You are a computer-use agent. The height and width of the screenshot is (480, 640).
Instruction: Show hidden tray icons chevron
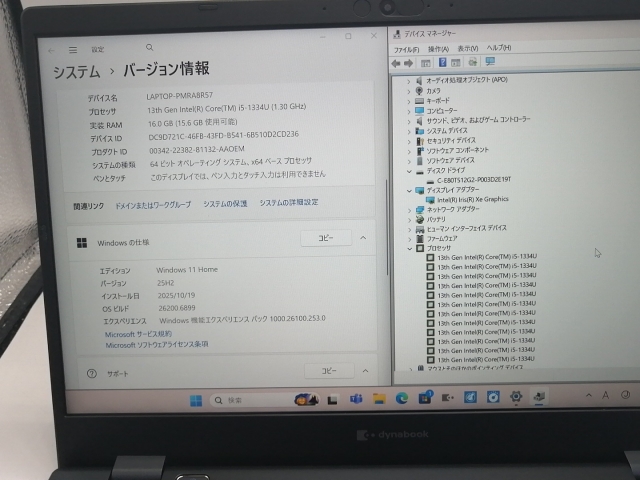pyautogui.click(x=588, y=395)
